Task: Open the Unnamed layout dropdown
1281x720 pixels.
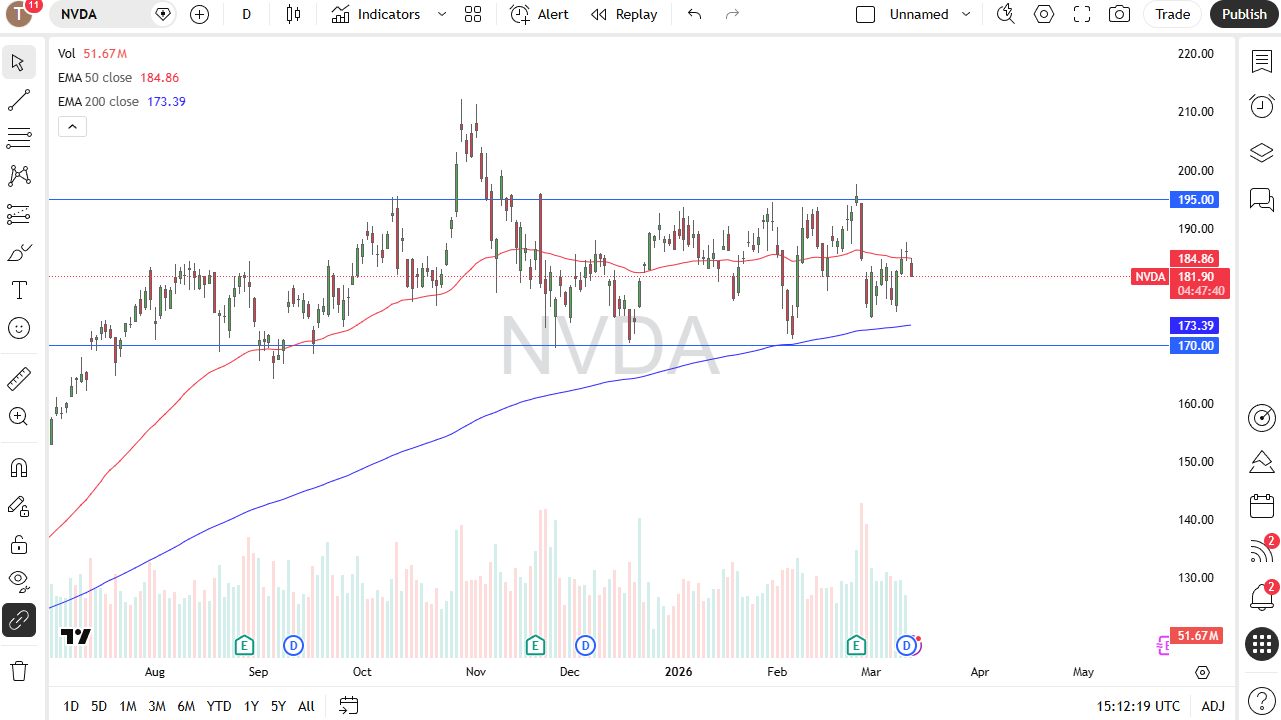Action: pos(966,14)
